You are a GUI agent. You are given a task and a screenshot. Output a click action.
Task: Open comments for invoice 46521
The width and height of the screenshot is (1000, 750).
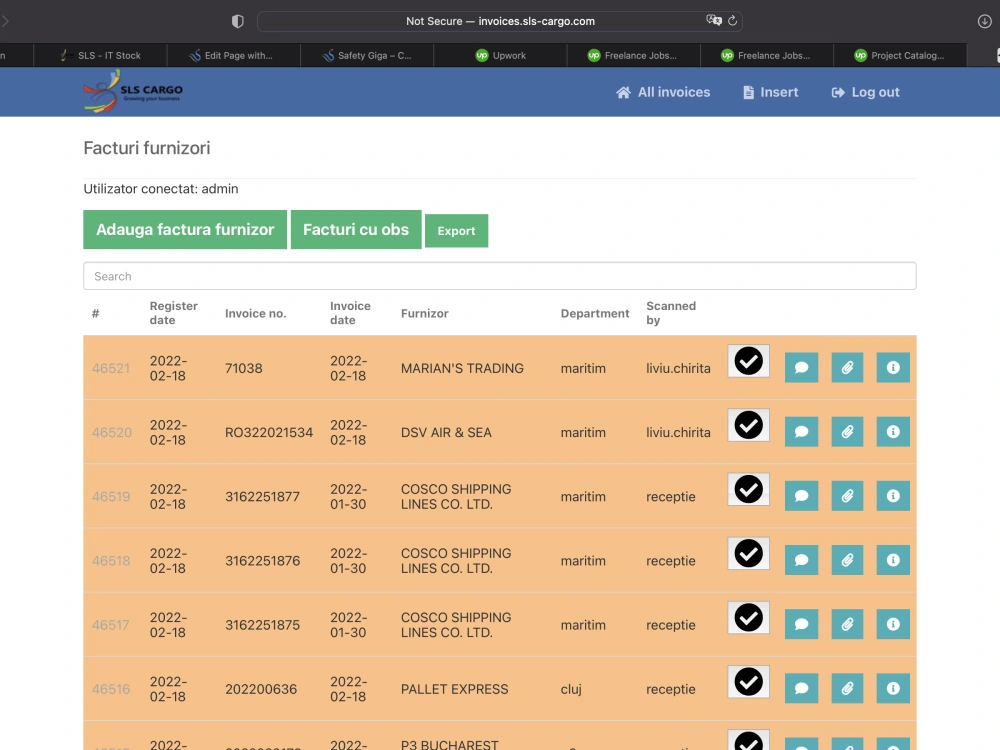[x=801, y=367]
